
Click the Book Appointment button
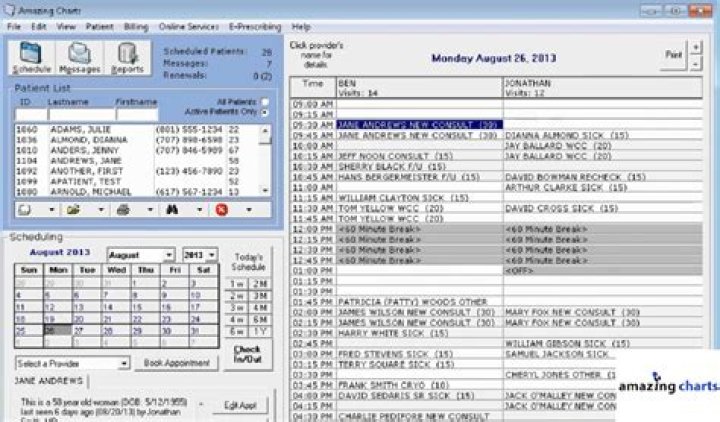[177, 362]
